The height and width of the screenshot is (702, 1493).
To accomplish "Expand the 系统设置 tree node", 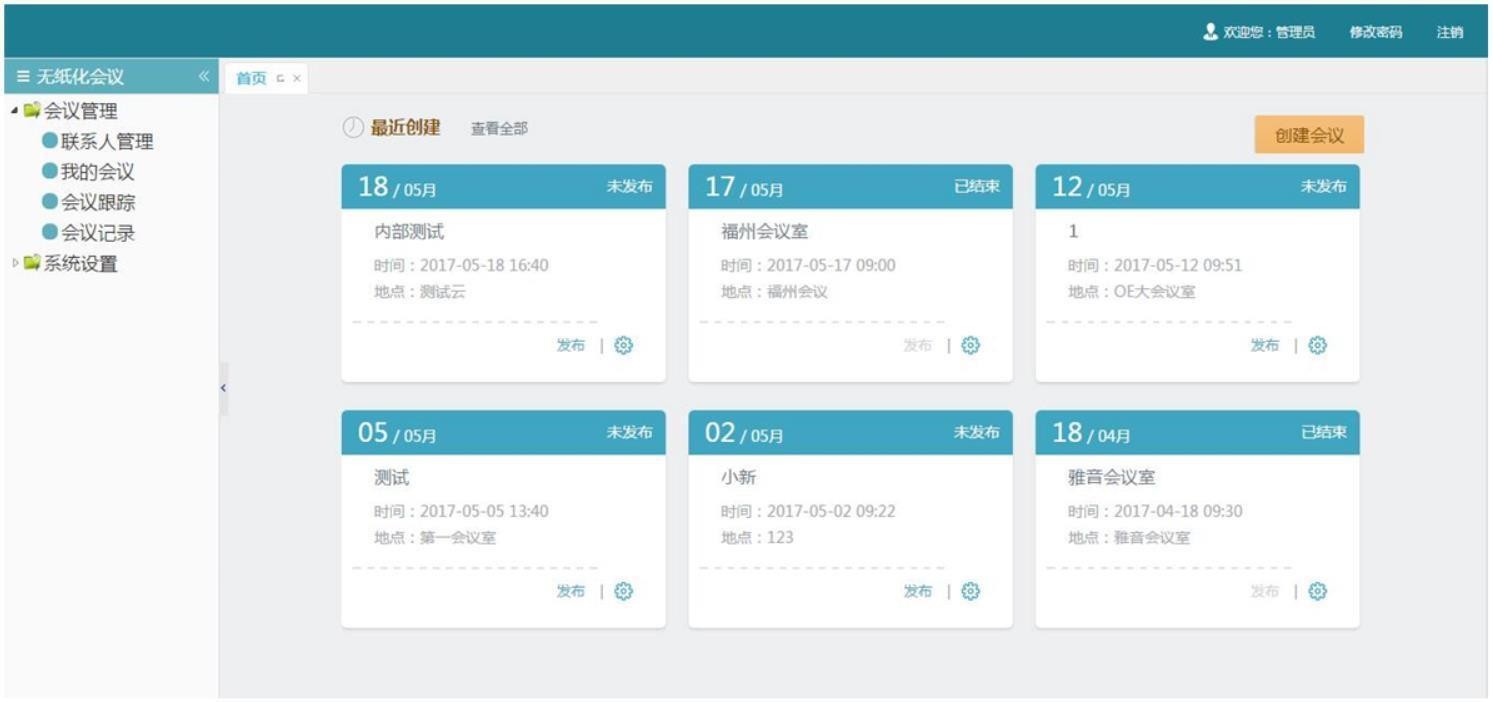I will (14, 263).
